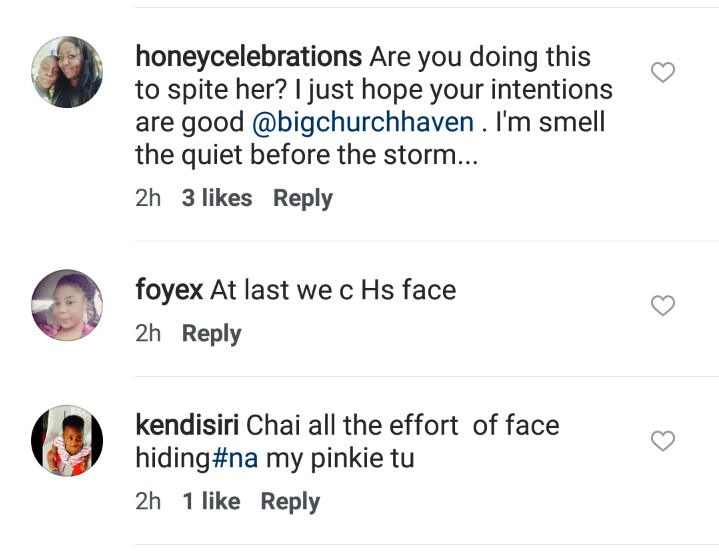719x558 pixels.
Task: Reply to the honeycelebrations comment
Action: click(303, 198)
